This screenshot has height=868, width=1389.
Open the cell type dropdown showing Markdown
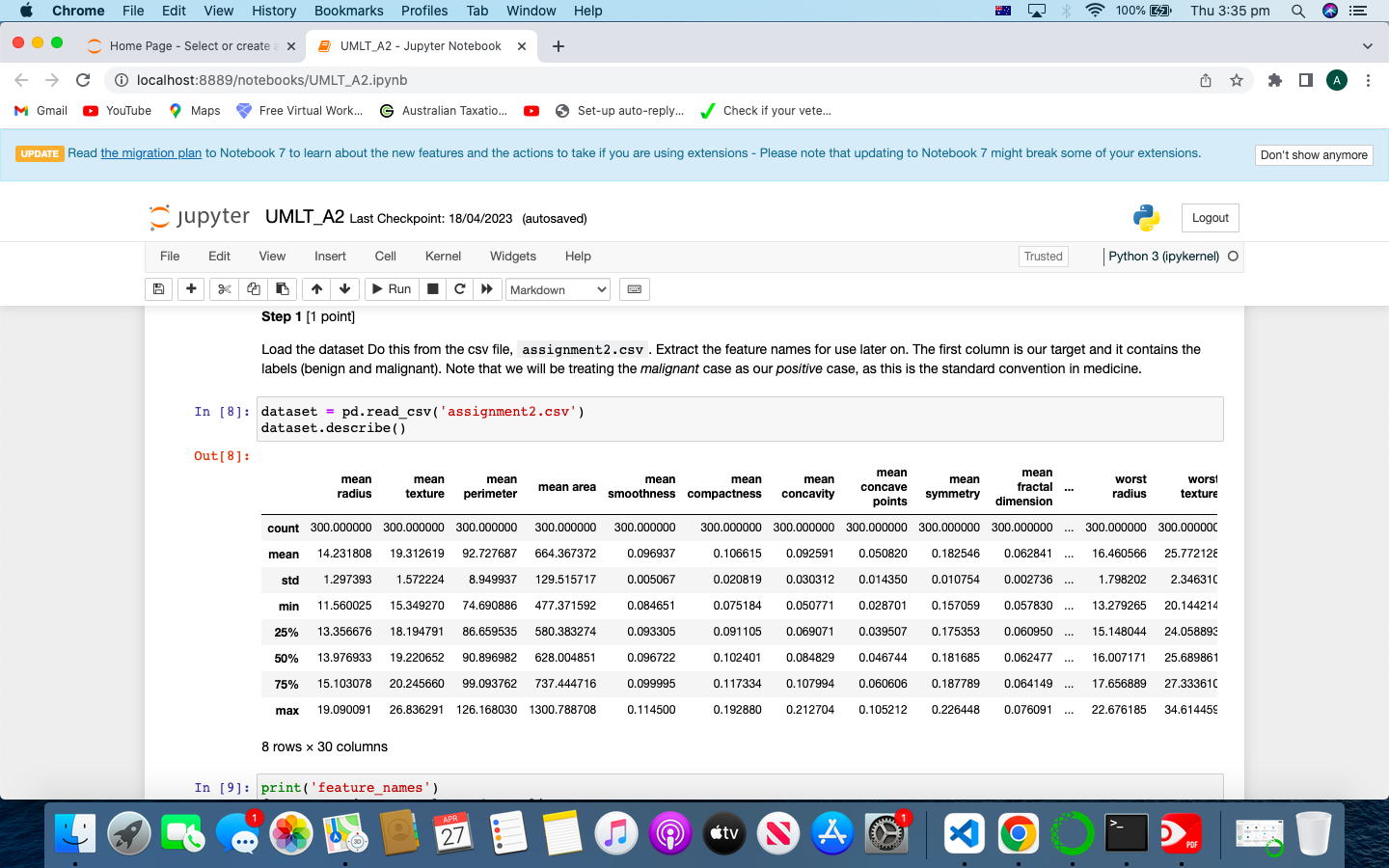click(558, 289)
